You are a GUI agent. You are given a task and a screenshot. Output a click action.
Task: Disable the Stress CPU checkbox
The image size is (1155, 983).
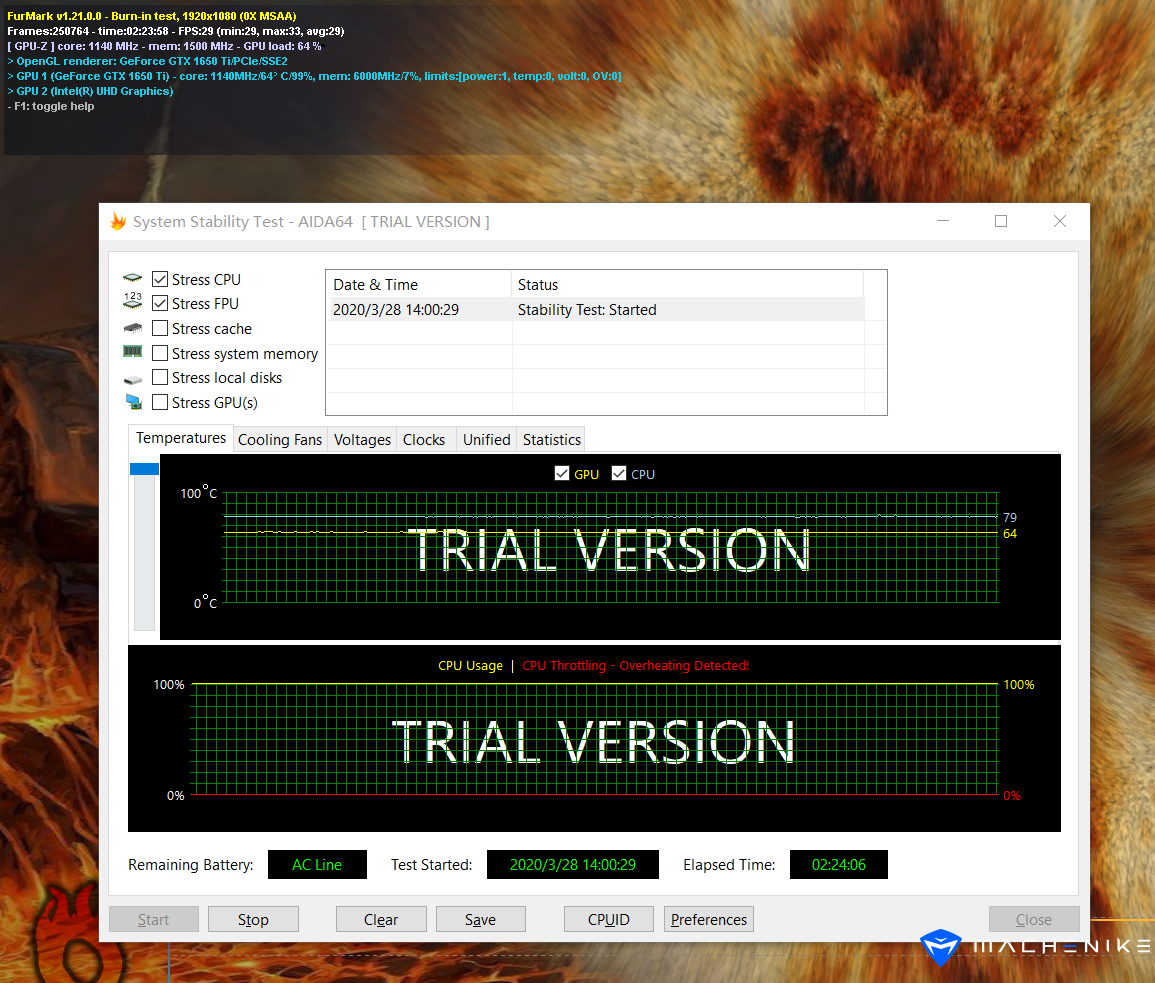coord(160,279)
